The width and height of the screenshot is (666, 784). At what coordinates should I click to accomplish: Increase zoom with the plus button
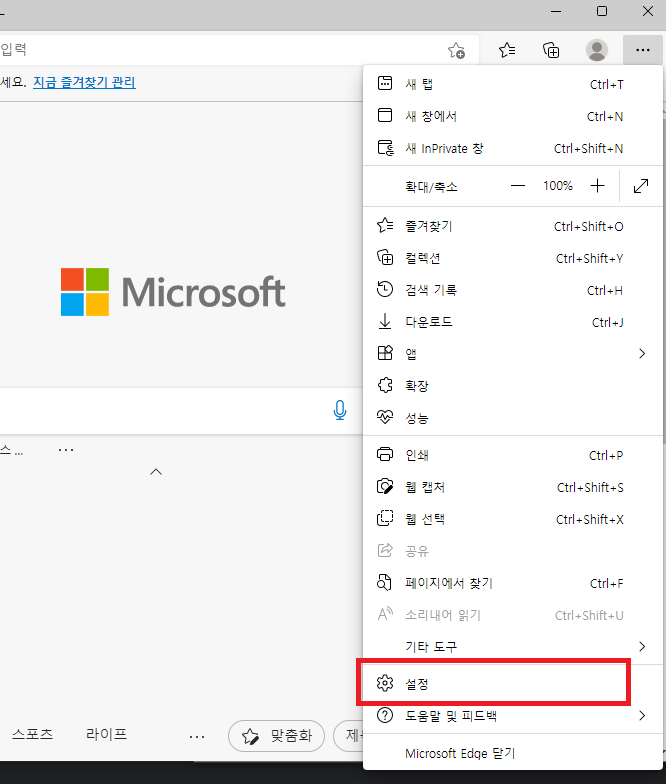(x=597, y=186)
